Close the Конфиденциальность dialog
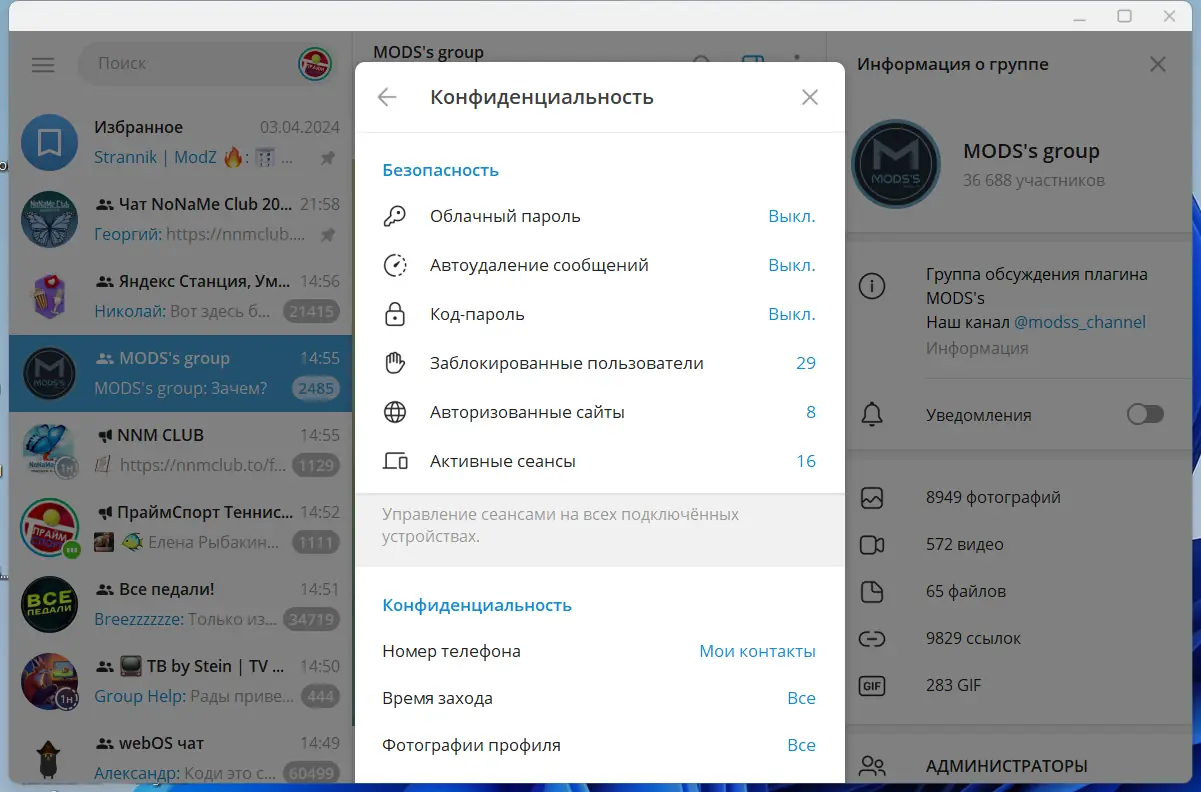The width and height of the screenshot is (1201, 792). point(810,97)
